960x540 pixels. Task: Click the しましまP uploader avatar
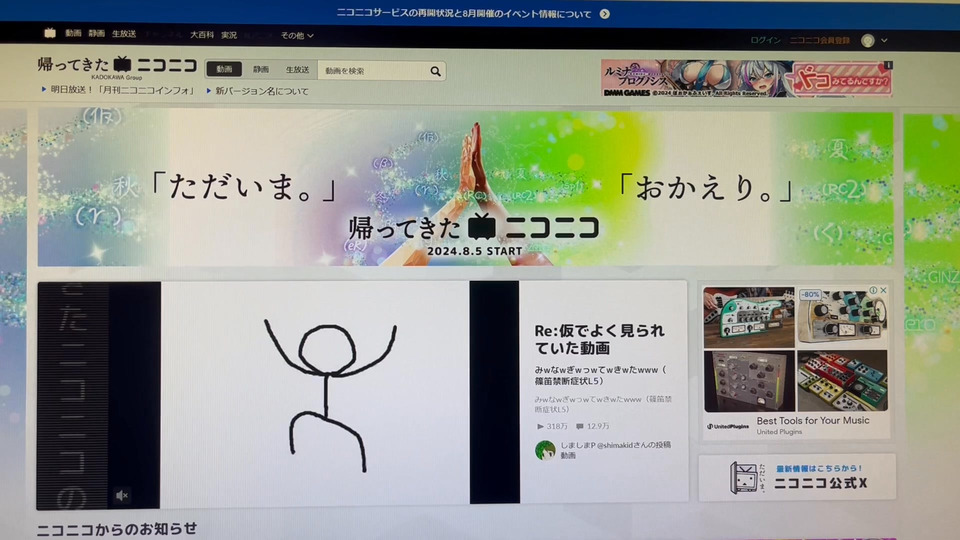[545, 450]
